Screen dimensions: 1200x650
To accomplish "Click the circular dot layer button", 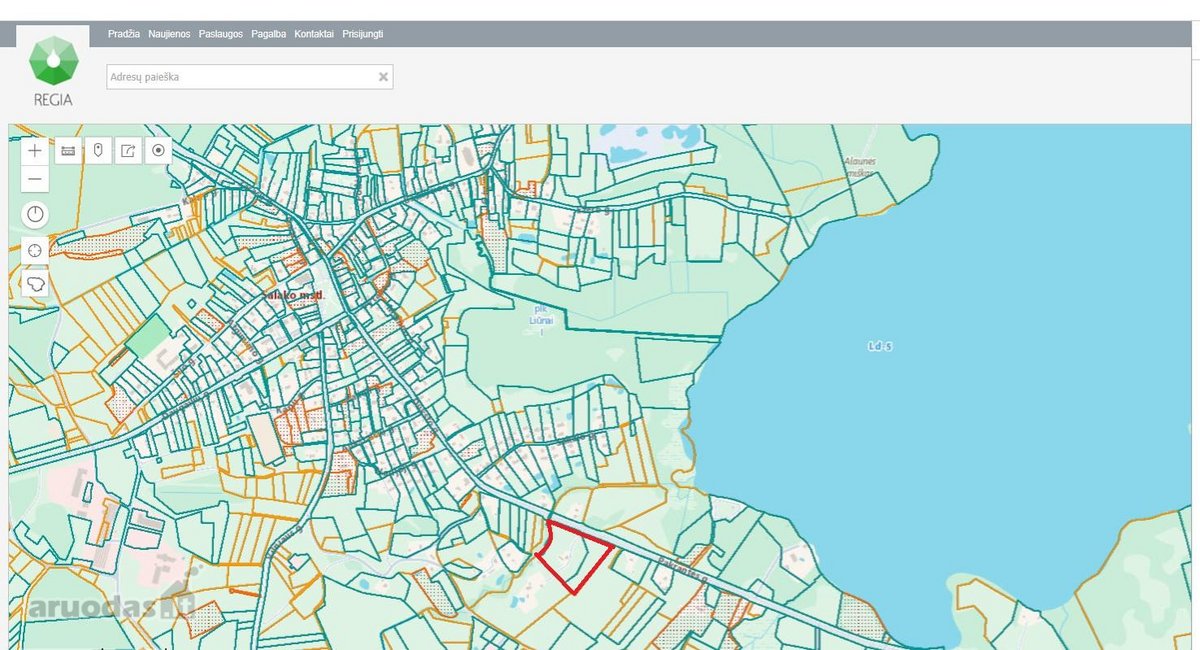I will (x=158, y=151).
